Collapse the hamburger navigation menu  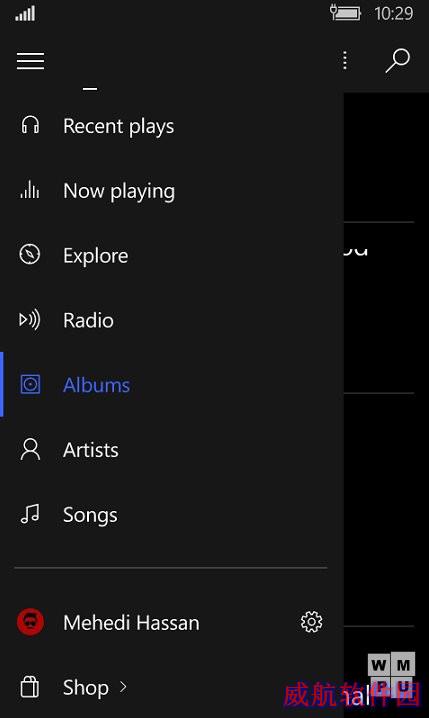point(30,61)
